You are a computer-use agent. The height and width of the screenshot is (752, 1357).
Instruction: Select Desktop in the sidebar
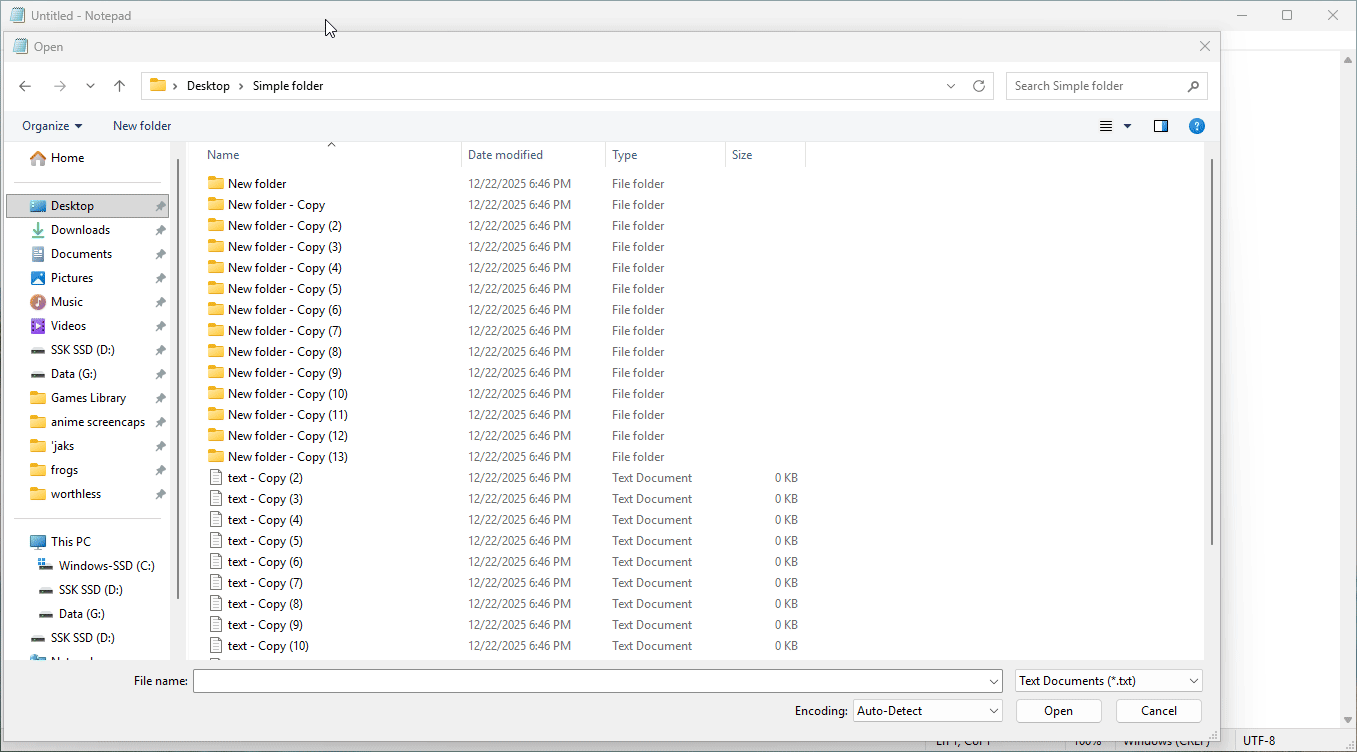click(87, 206)
